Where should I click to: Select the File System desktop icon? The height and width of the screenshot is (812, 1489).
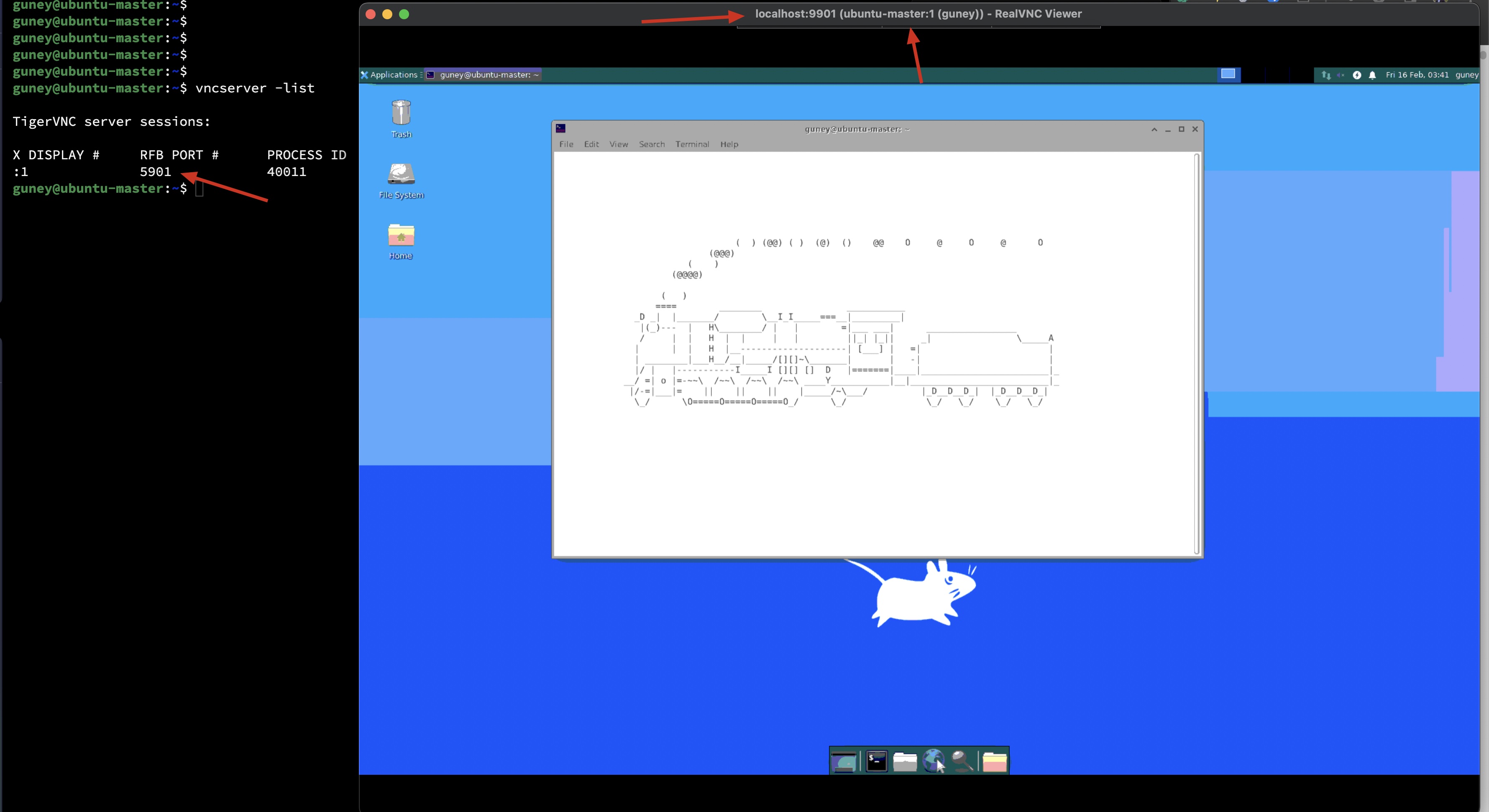(x=401, y=181)
